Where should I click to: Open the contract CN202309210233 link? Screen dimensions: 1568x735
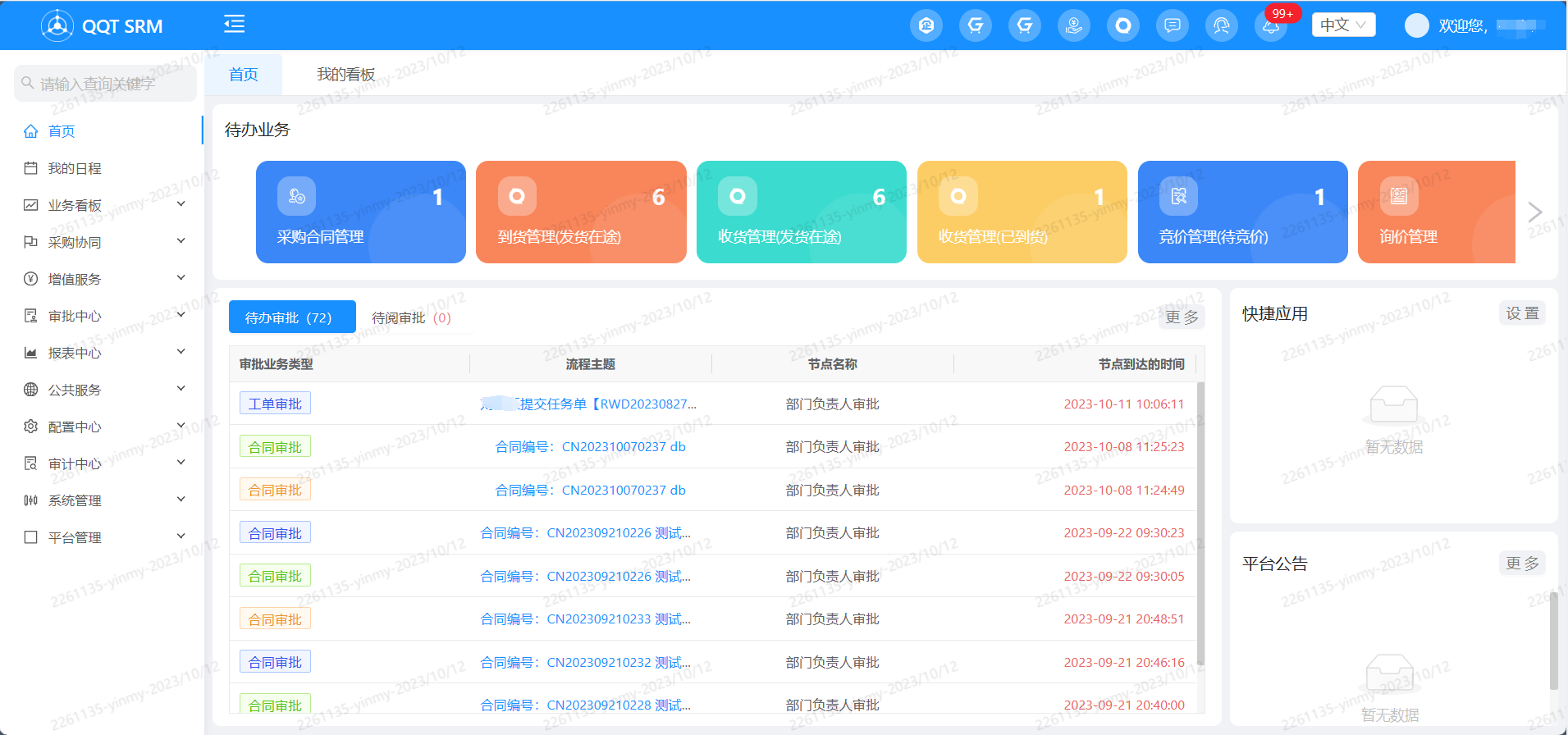[x=586, y=619]
